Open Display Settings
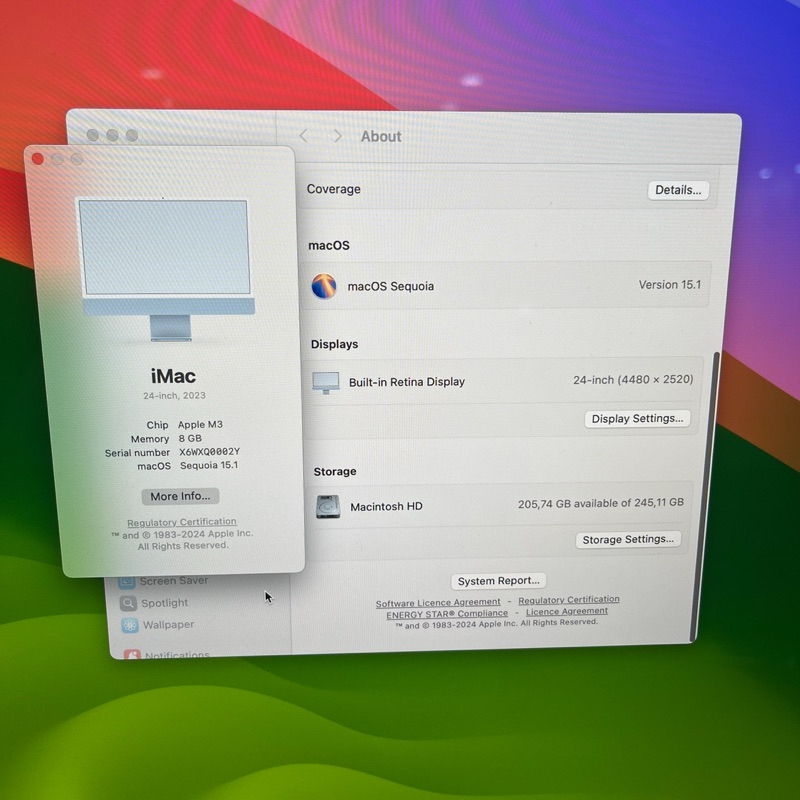Image resolution: width=800 pixels, height=800 pixels. point(637,419)
